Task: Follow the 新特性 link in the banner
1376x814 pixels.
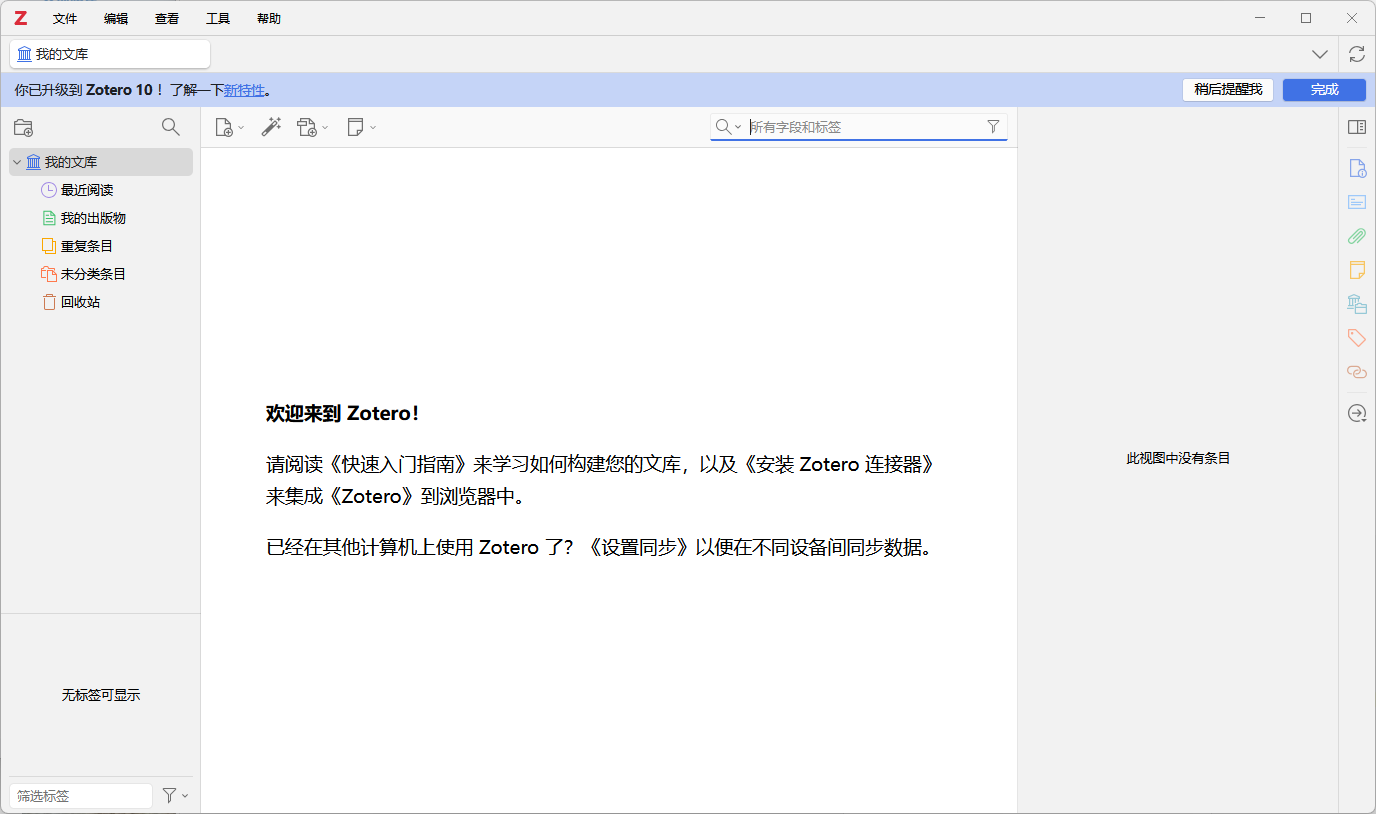Action: [244, 90]
